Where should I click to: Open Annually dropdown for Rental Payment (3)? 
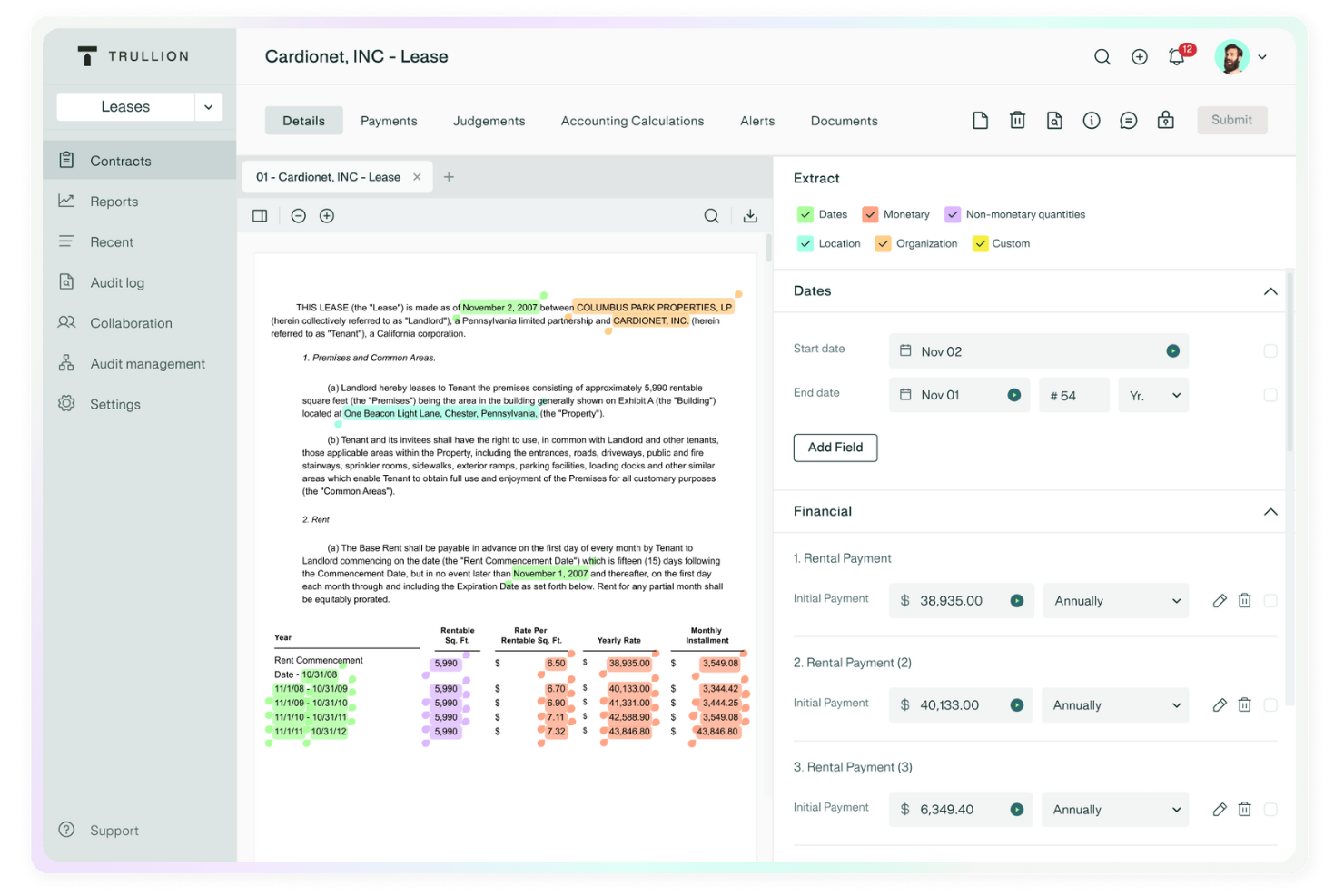[1116, 810]
